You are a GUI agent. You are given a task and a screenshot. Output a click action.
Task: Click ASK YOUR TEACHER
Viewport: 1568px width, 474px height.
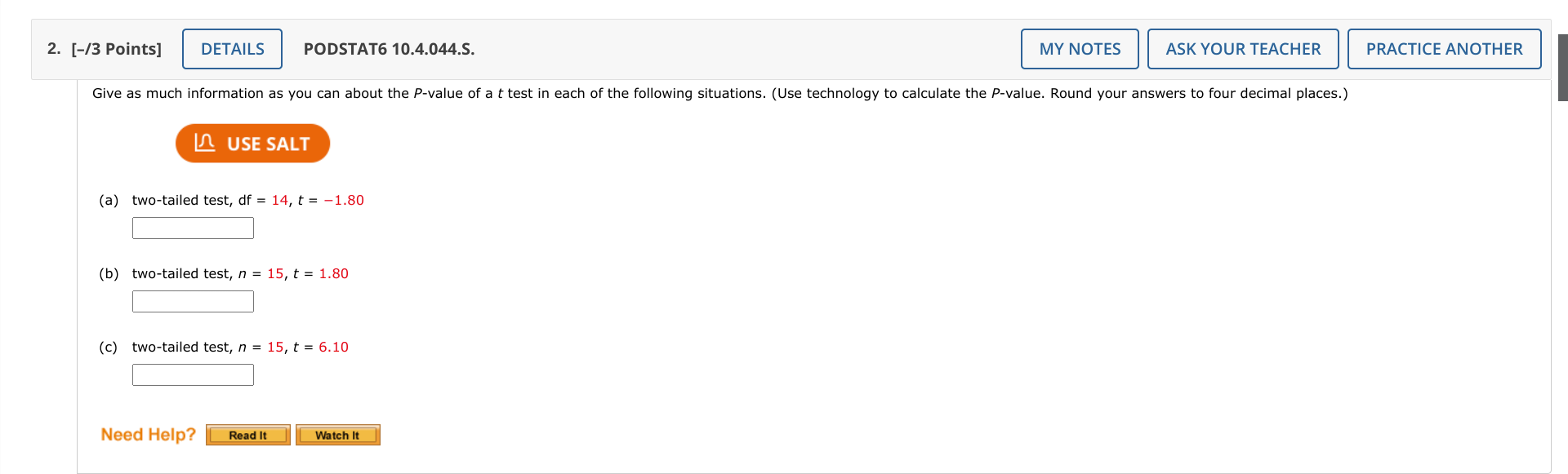tap(1243, 49)
